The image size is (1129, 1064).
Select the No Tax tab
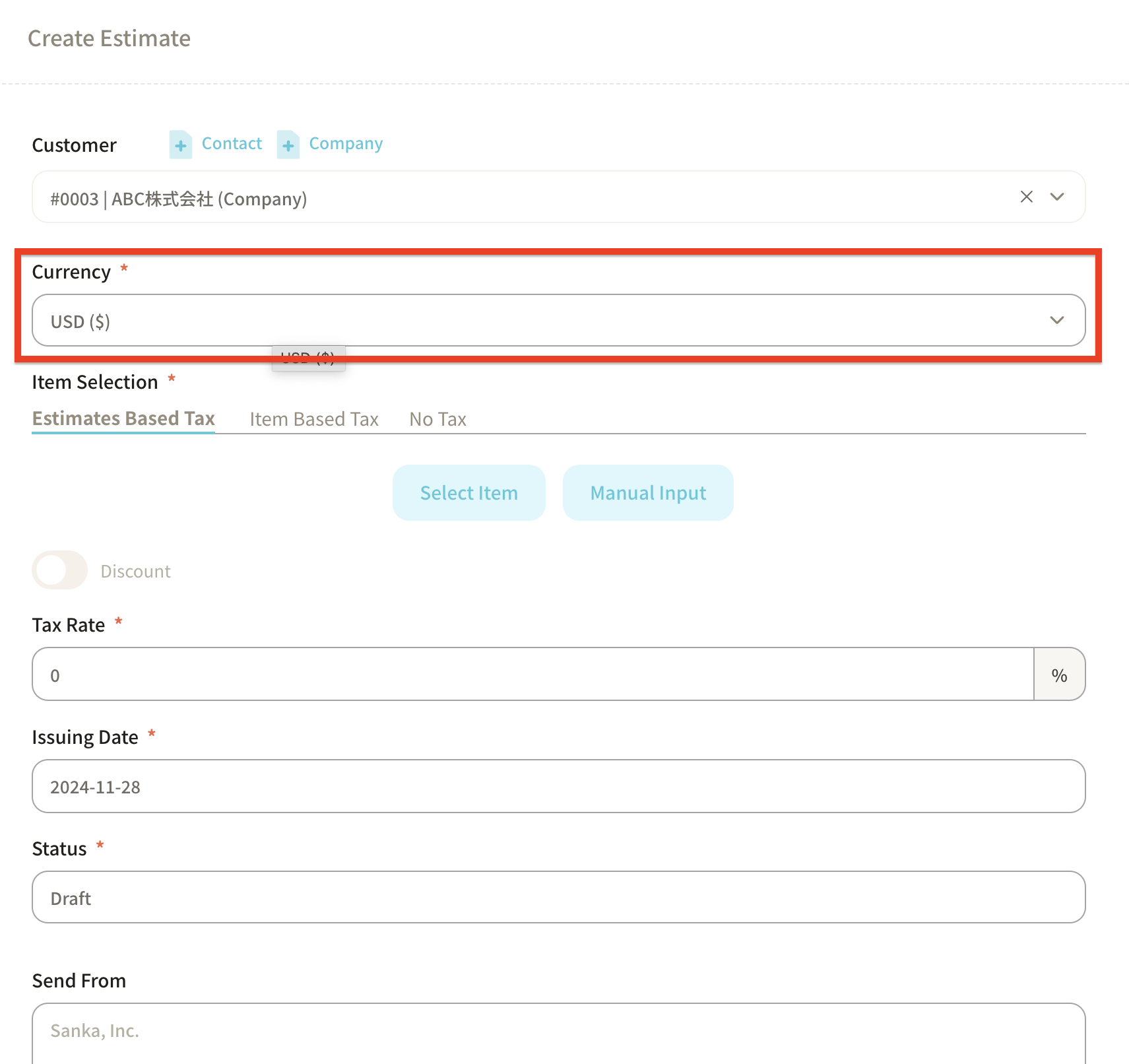437,419
